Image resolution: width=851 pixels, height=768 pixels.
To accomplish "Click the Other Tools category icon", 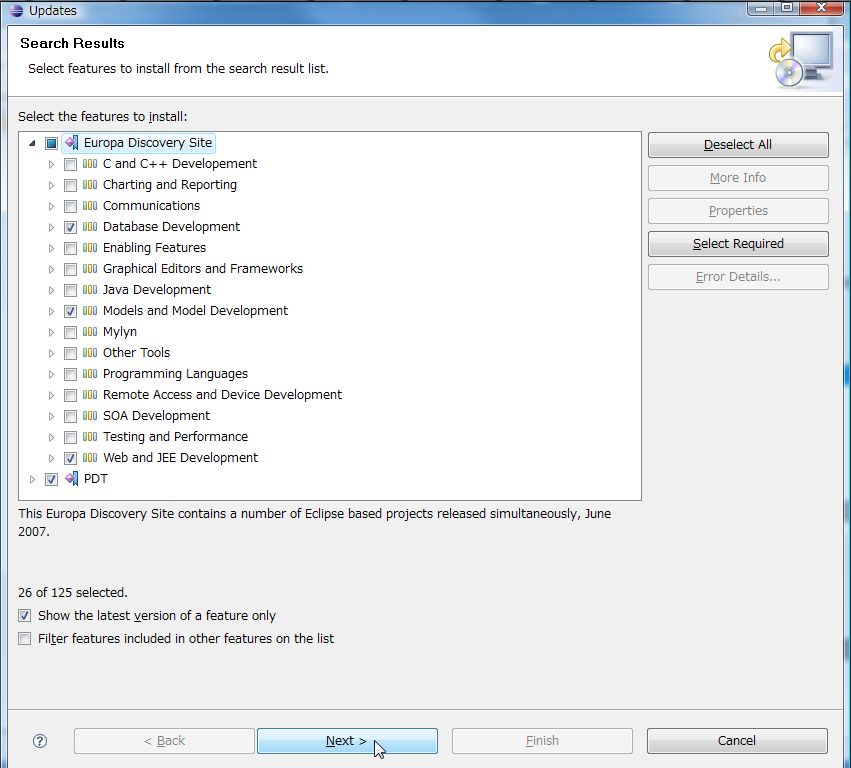I will tap(90, 353).
